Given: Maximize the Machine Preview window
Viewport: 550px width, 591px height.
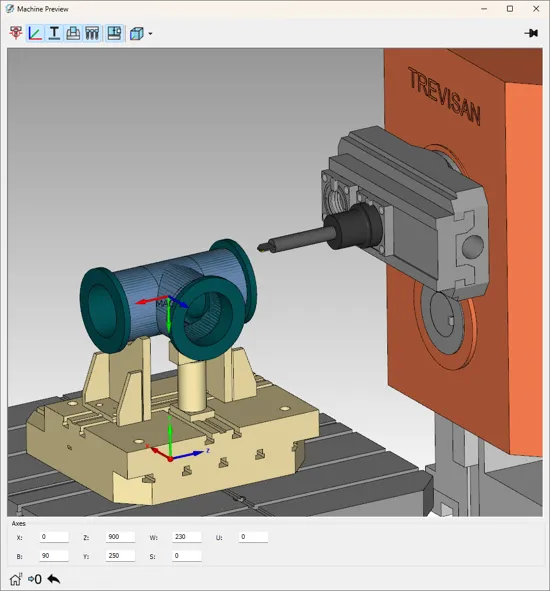Looking at the screenshot, I should click(x=510, y=9).
